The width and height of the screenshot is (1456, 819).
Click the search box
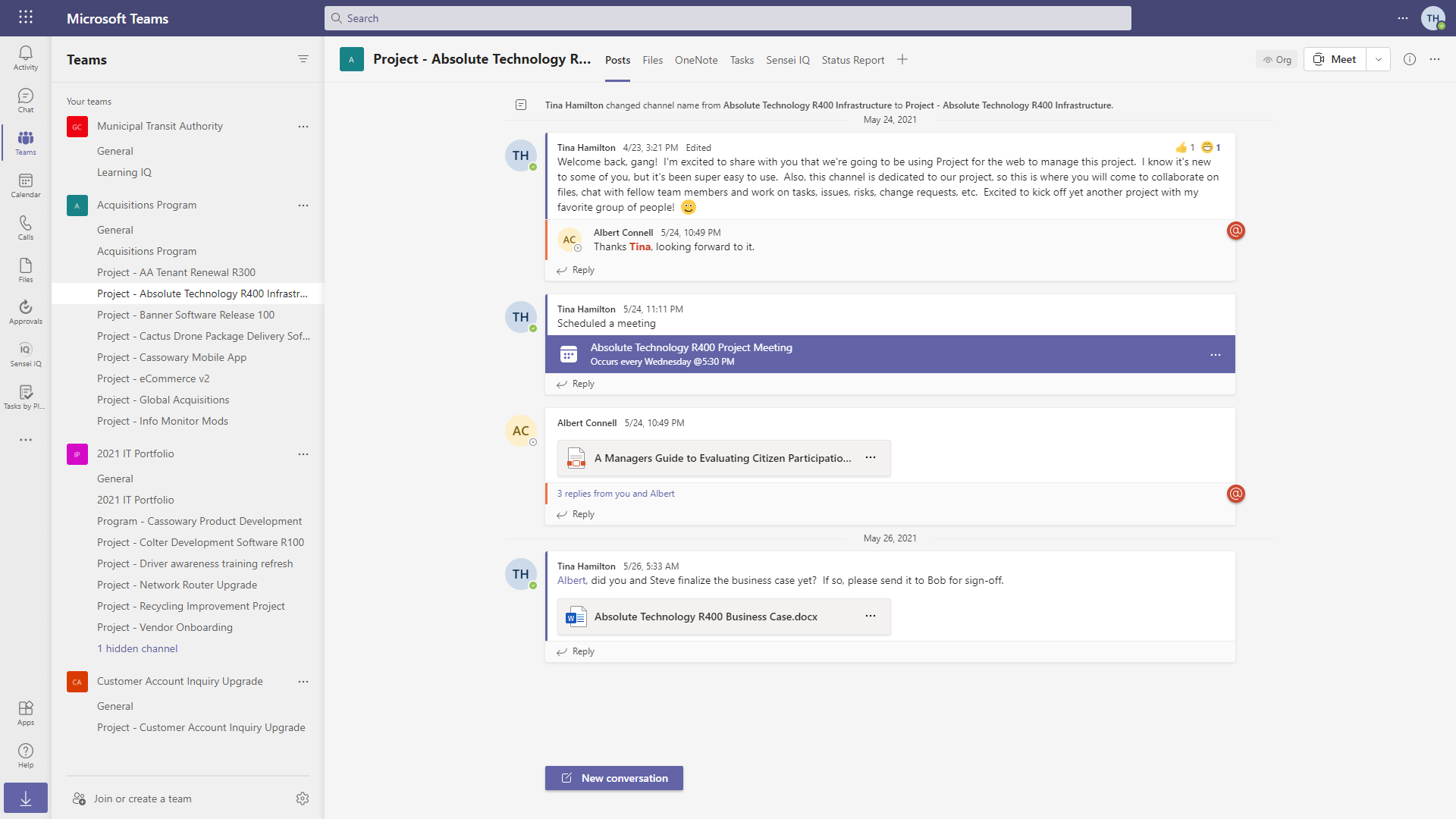click(728, 18)
